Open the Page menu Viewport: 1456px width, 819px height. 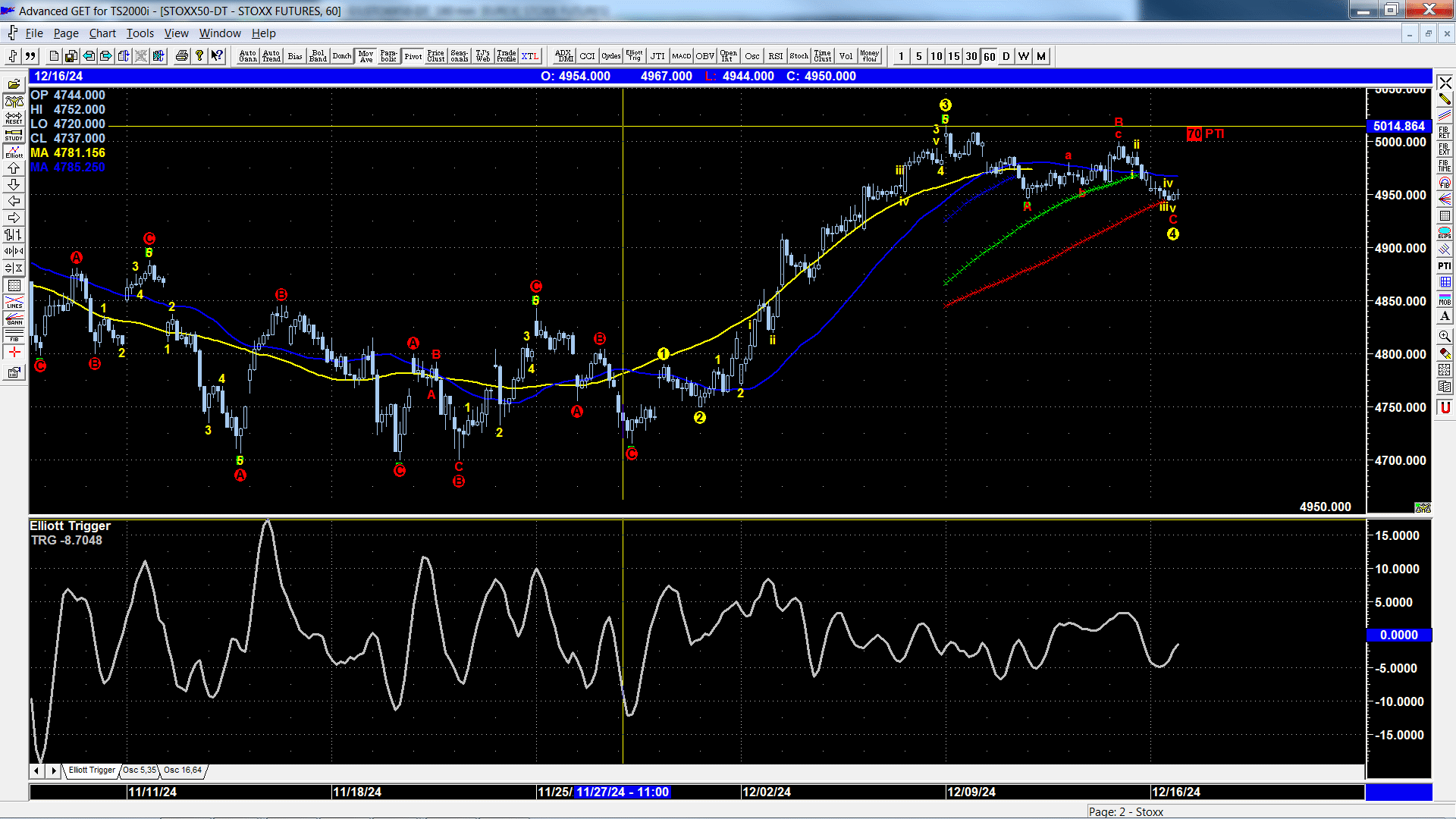[x=66, y=33]
